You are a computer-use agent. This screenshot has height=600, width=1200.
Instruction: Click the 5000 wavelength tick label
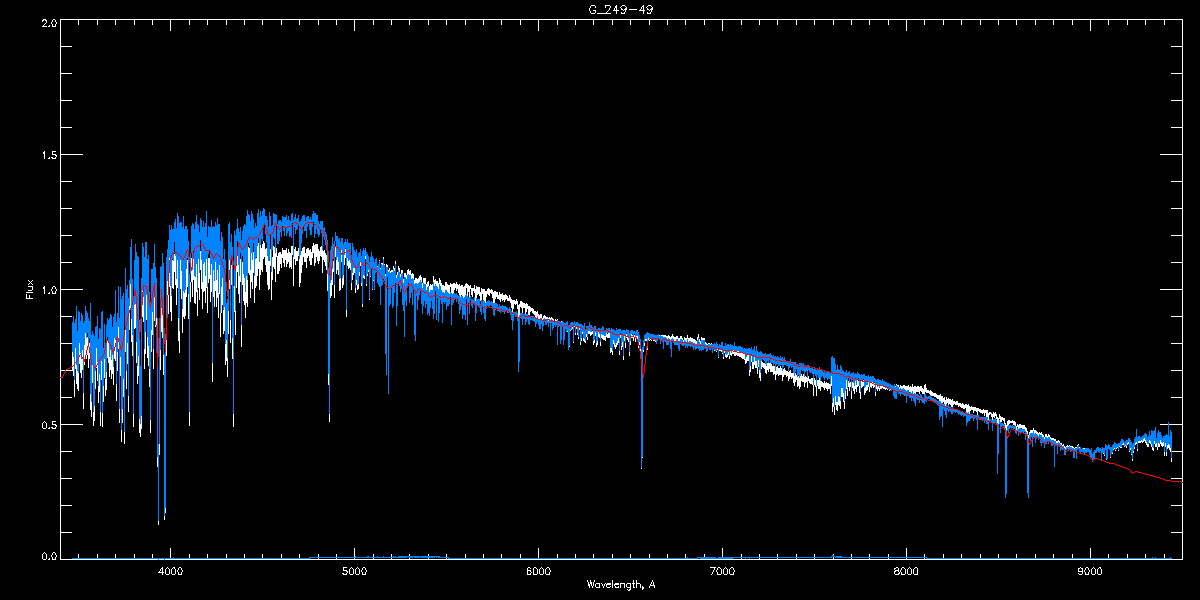click(x=354, y=571)
